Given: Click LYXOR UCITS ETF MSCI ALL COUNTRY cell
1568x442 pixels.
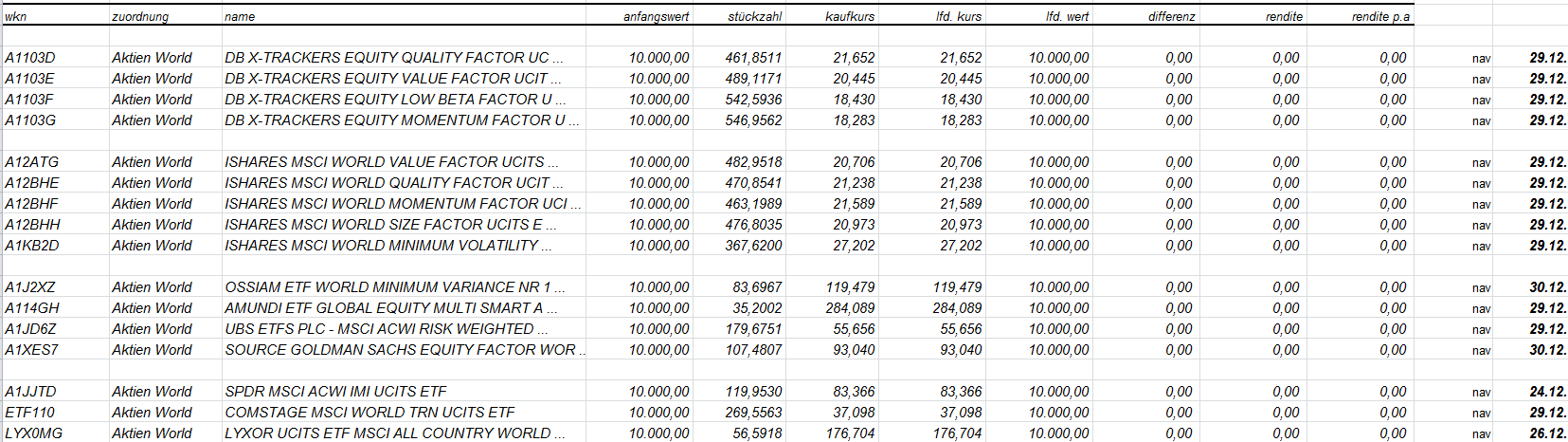Looking at the screenshot, I should (387, 433).
